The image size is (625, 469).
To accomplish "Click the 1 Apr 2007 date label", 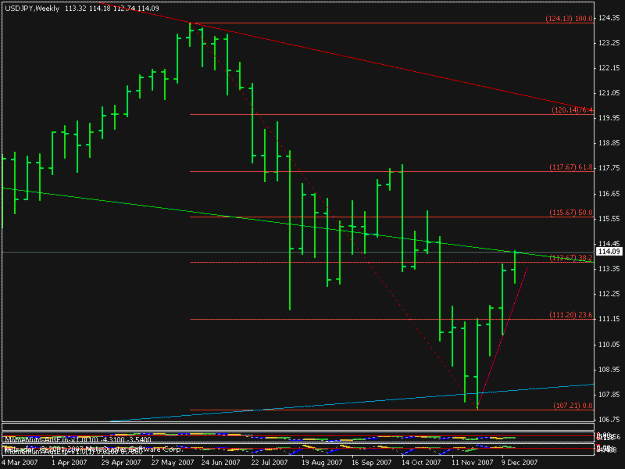I will 69,463.
